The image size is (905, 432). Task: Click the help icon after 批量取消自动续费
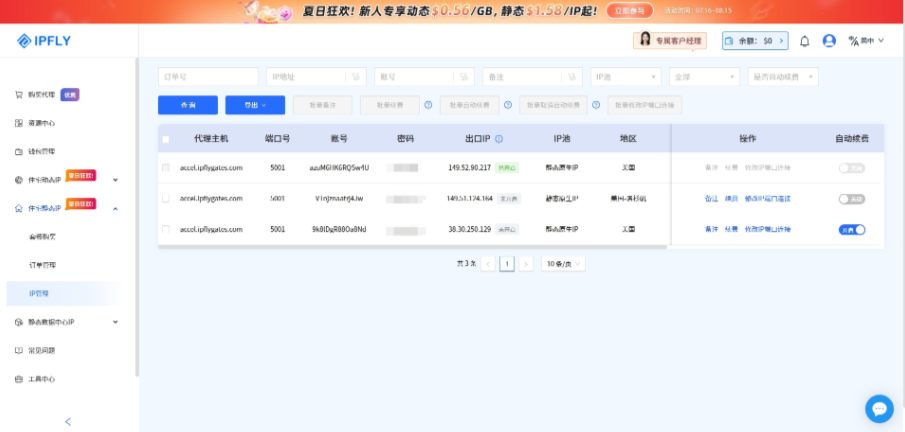point(596,105)
